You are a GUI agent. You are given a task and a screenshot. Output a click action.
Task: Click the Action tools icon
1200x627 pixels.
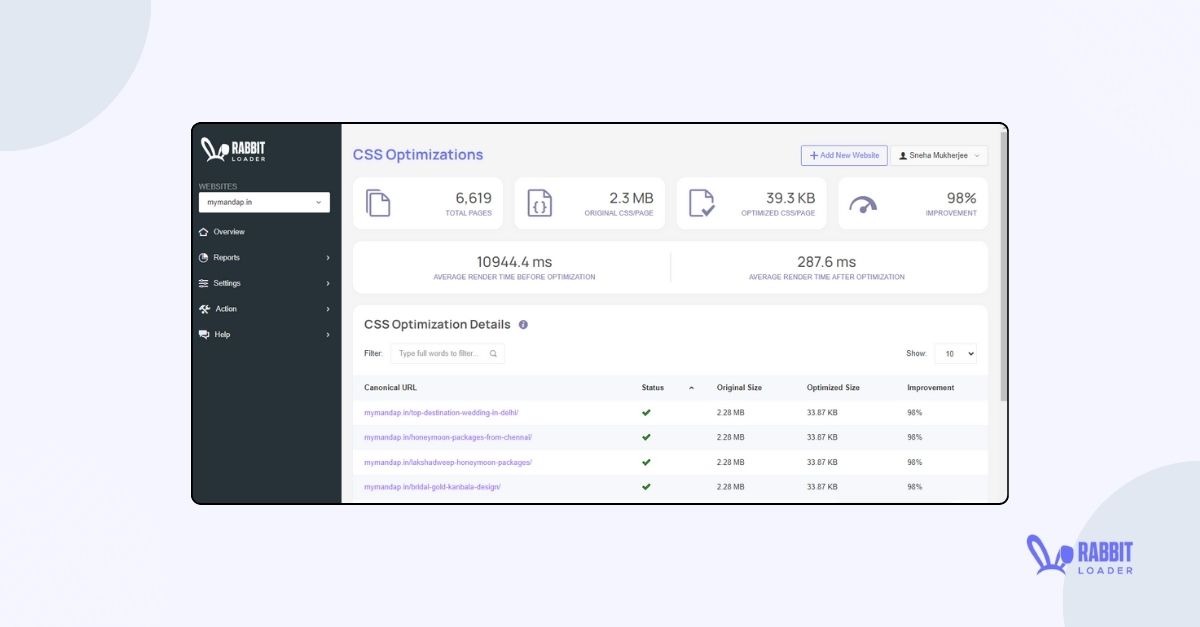(207, 309)
